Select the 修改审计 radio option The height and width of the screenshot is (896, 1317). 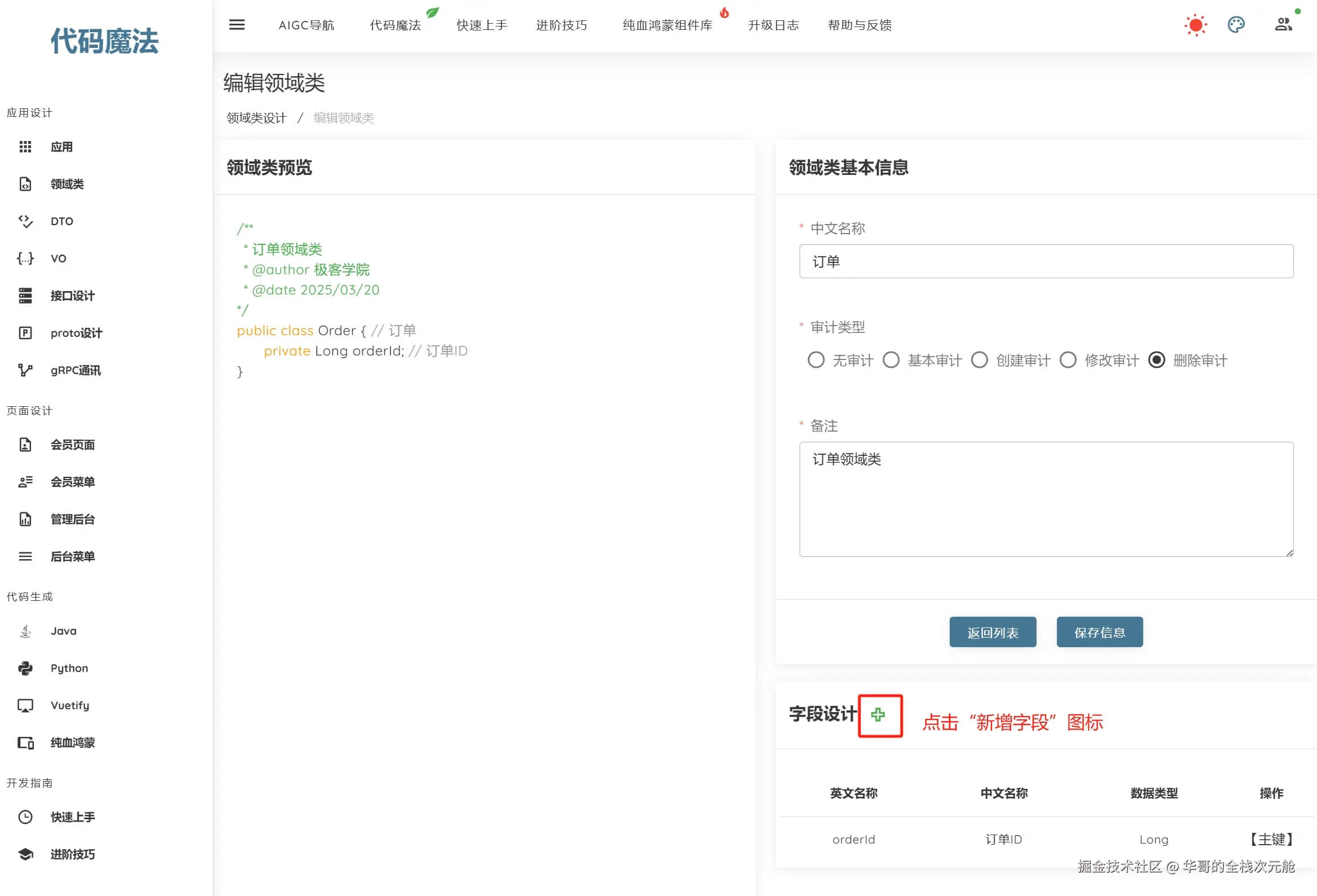point(1068,360)
